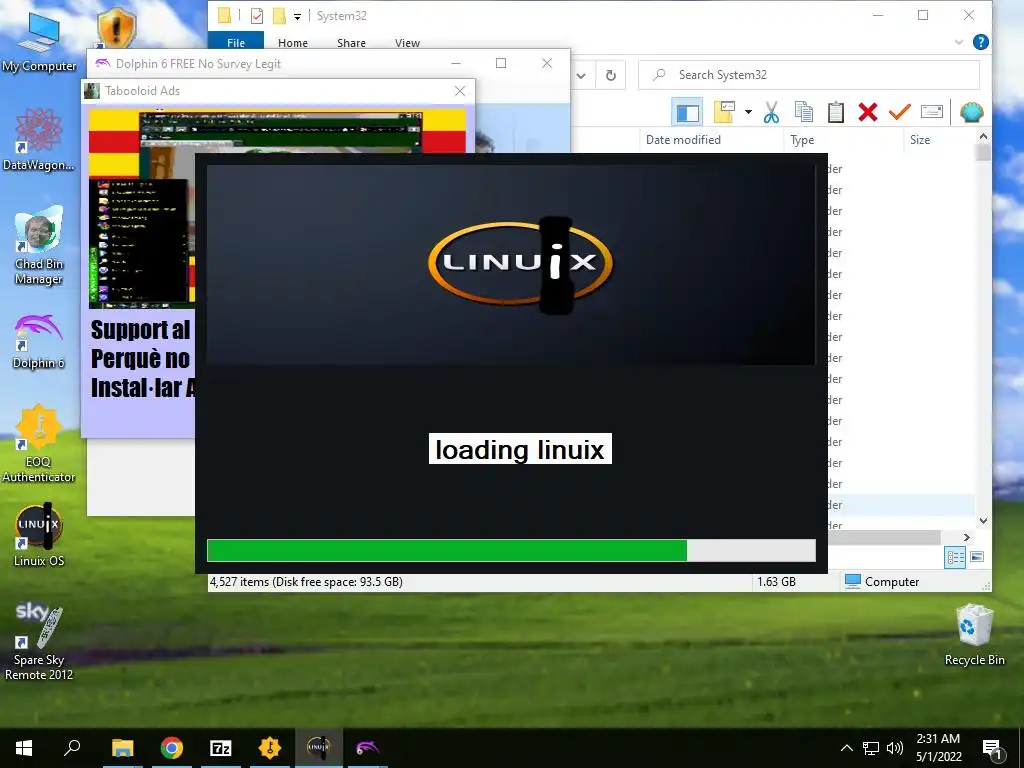1024x768 pixels.
Task: Select the EOQ Authenticator desktop icon
Action: [x=39, y=444]
